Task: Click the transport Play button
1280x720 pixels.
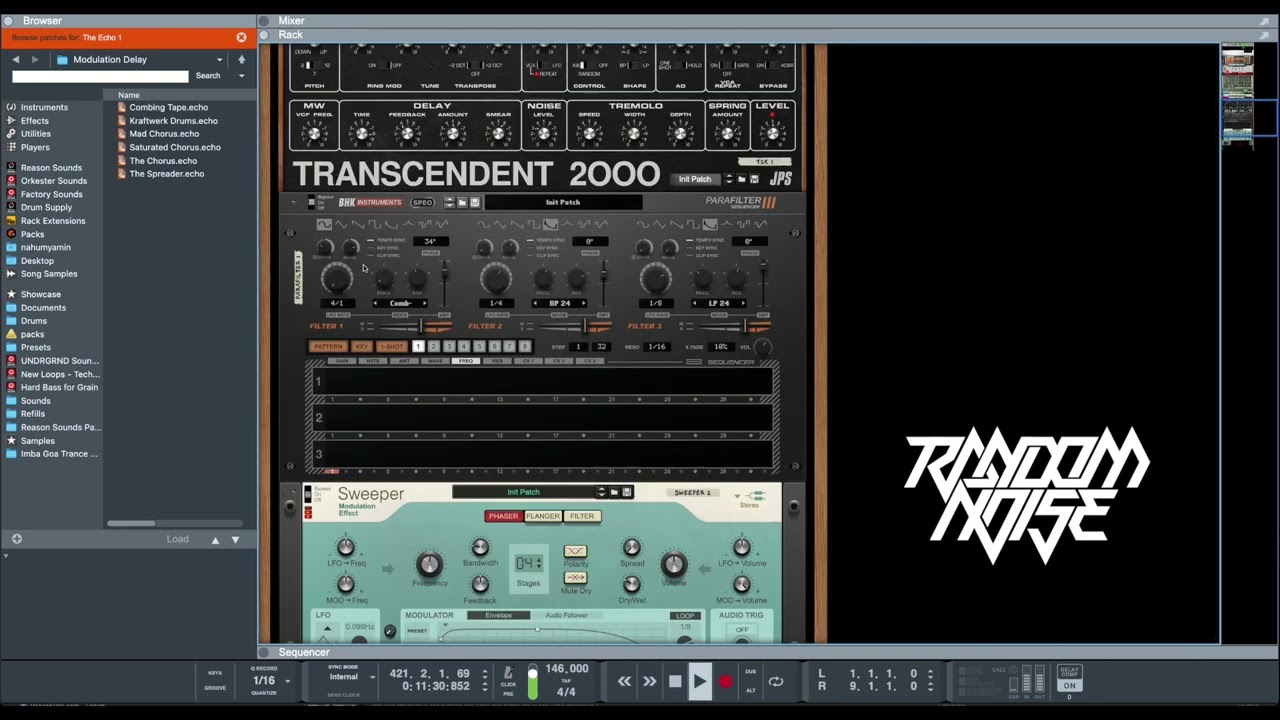Action: [x=700, y=682]
